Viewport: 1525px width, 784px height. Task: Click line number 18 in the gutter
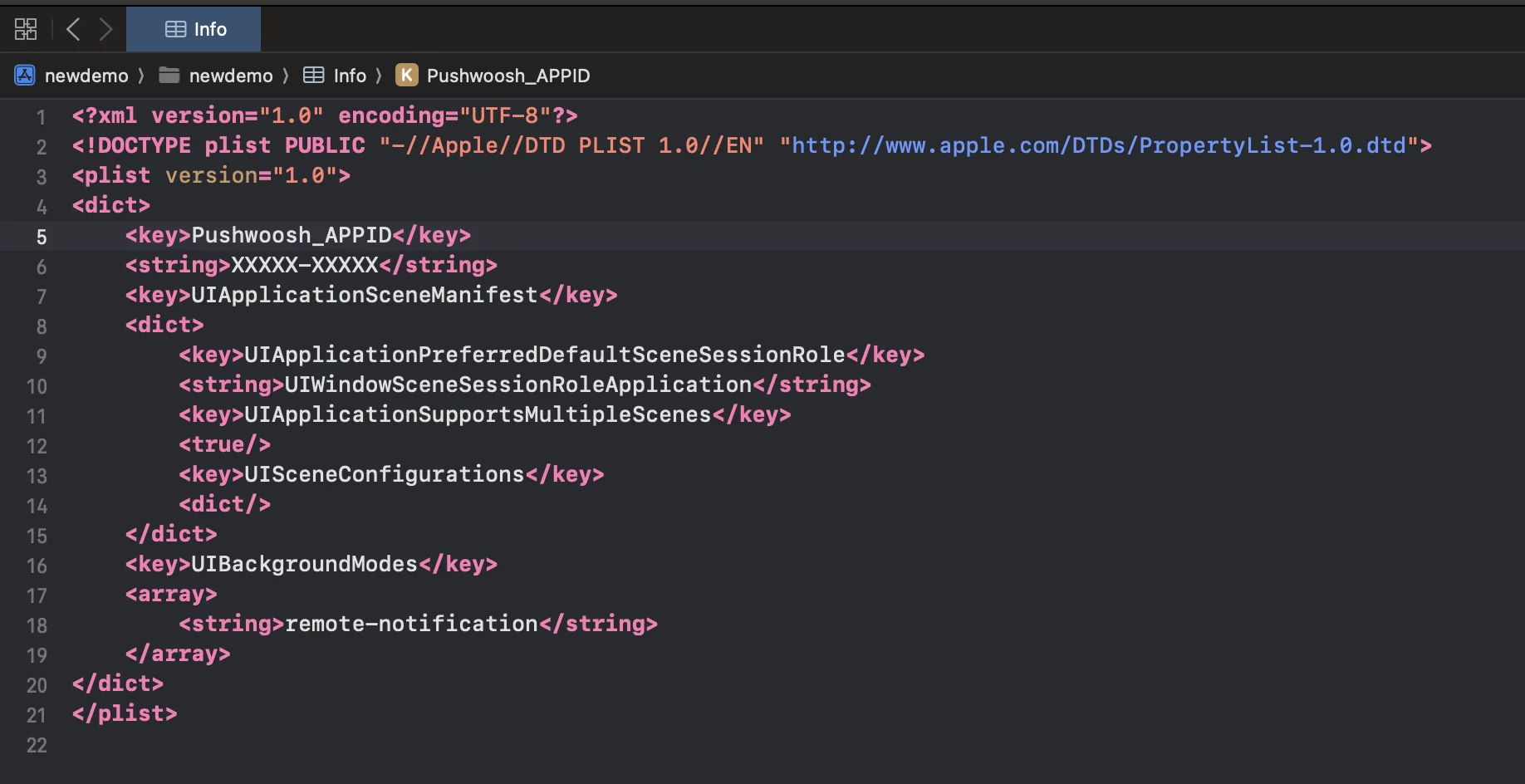37,625
